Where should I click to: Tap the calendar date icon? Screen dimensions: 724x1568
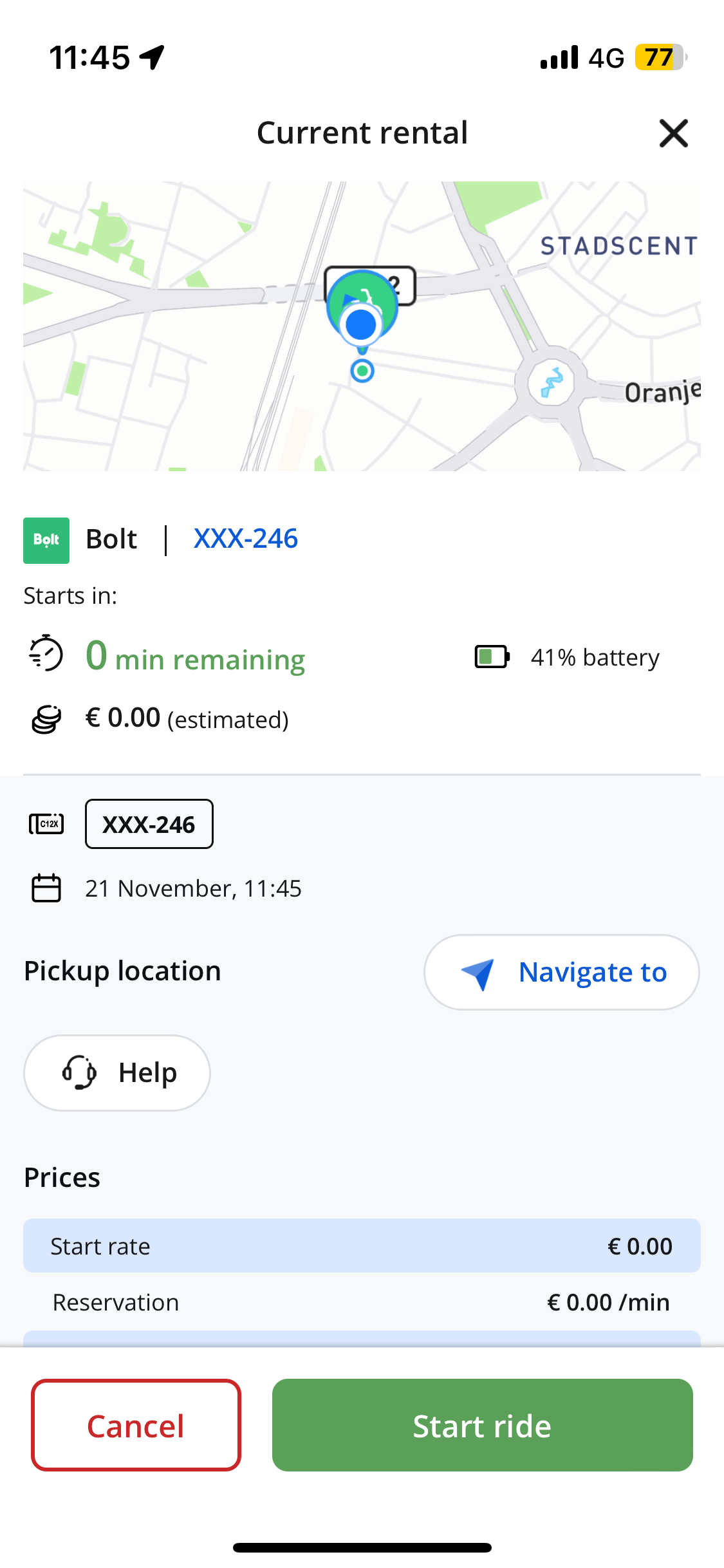pyautogui.click(x=46, y=888)
